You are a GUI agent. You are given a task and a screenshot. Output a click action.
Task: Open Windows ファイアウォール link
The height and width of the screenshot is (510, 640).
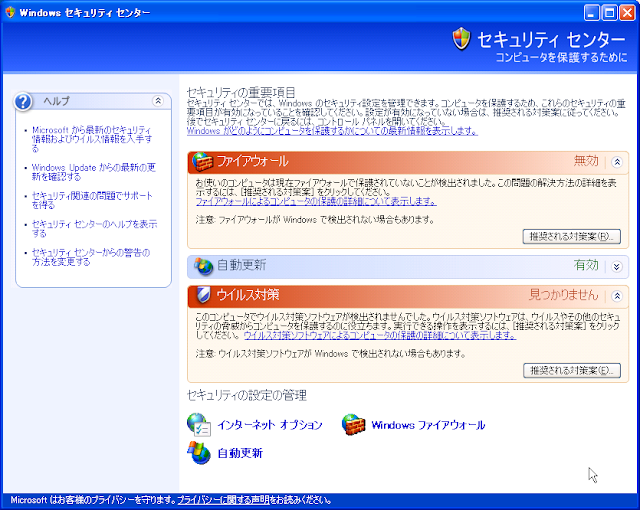click(428, 425)
